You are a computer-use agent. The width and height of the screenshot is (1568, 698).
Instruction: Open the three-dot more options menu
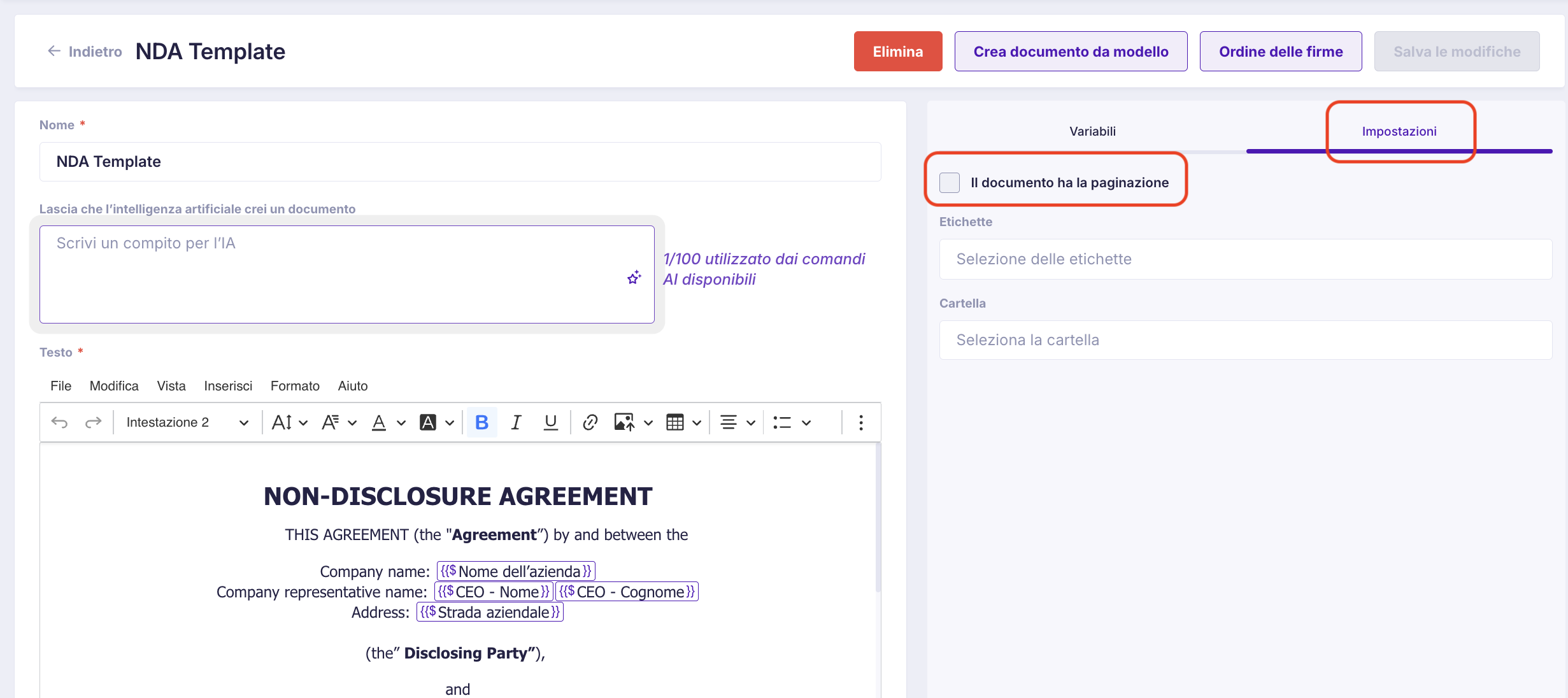(x=860, y=422)
